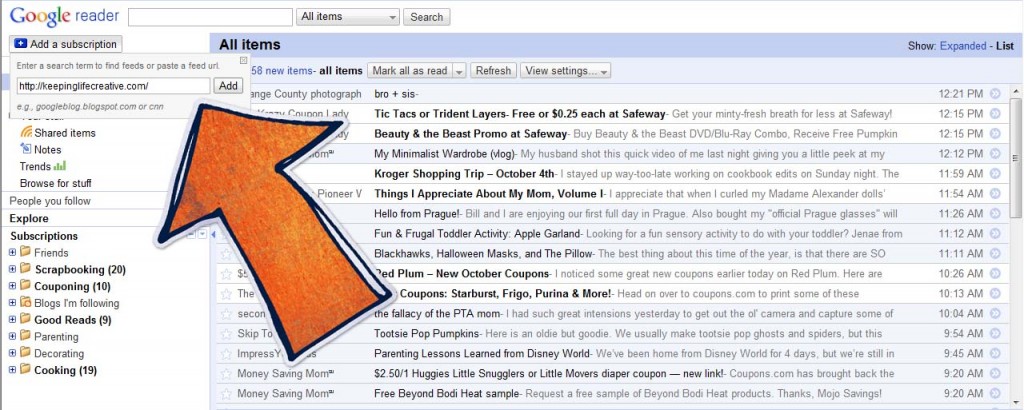Collapse the sidebar with the divider arrow

[x=212, y=234]
